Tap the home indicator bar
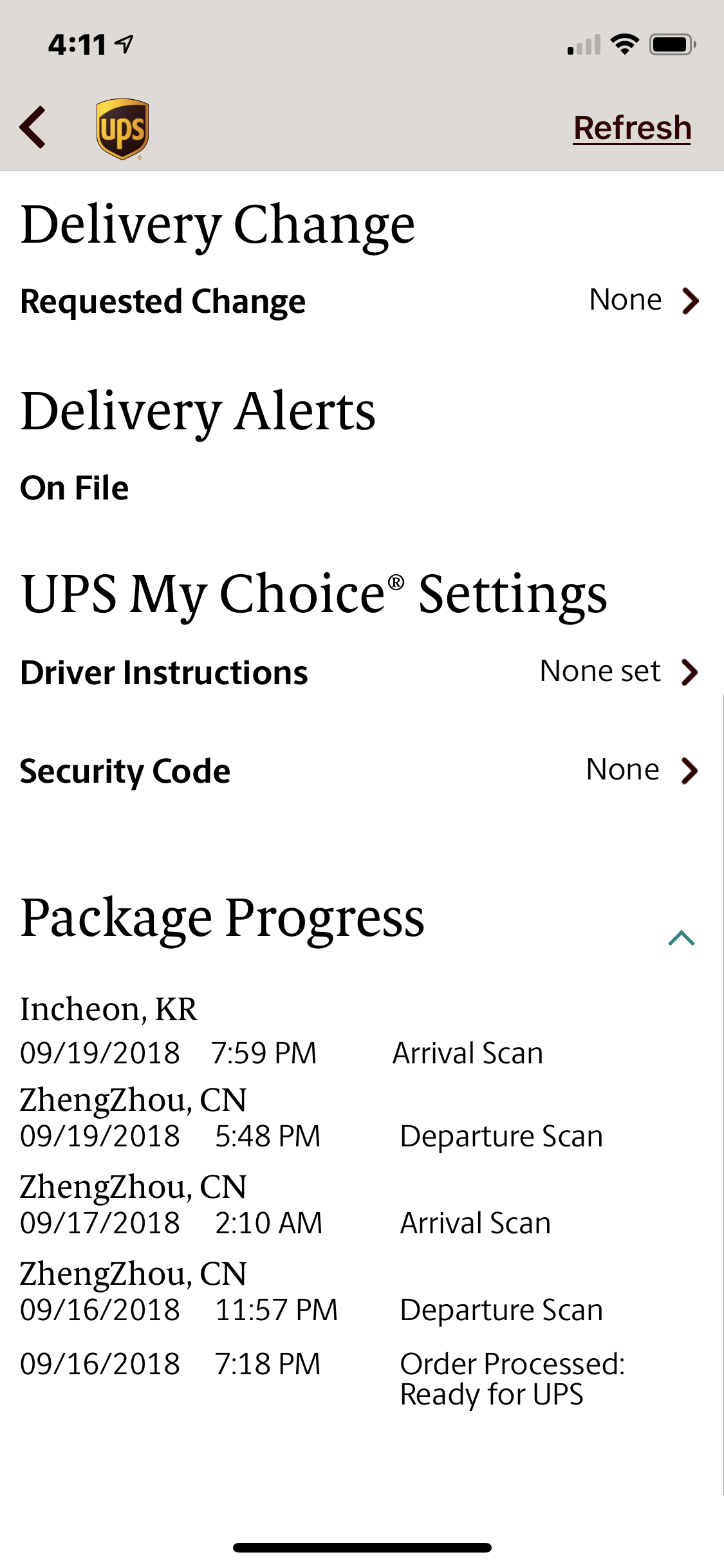The height and width of the screenshot is (1568, 724). pyautogui.click(x=362, y=1547)
